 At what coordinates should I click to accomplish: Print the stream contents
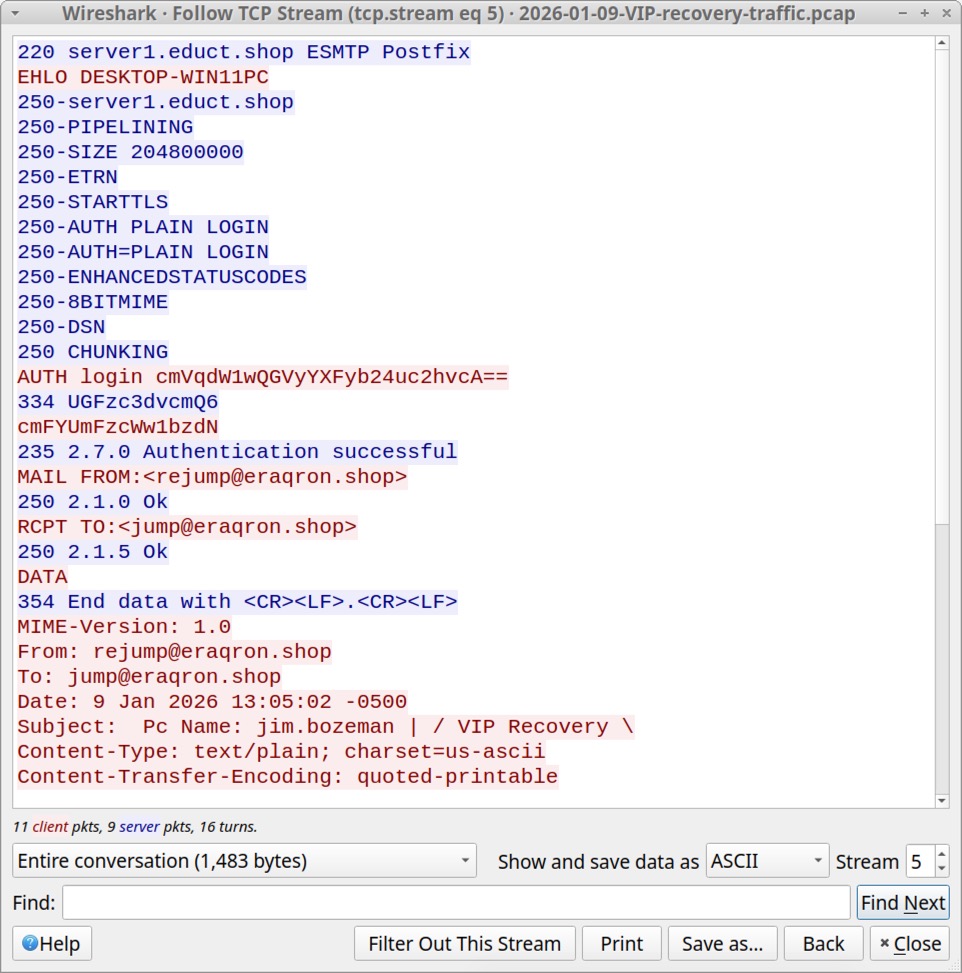coord(622,943)
